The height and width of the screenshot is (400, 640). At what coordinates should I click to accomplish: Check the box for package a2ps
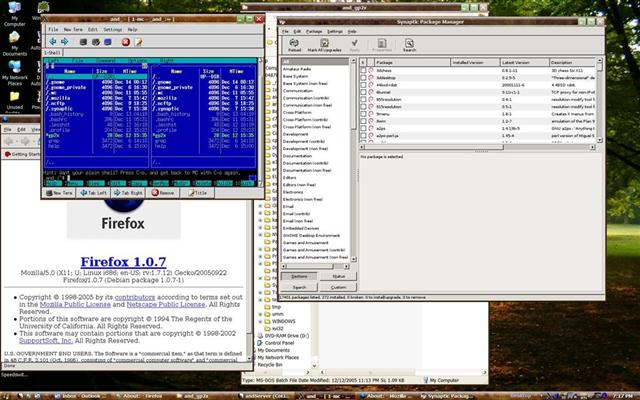tap(363, 129)
